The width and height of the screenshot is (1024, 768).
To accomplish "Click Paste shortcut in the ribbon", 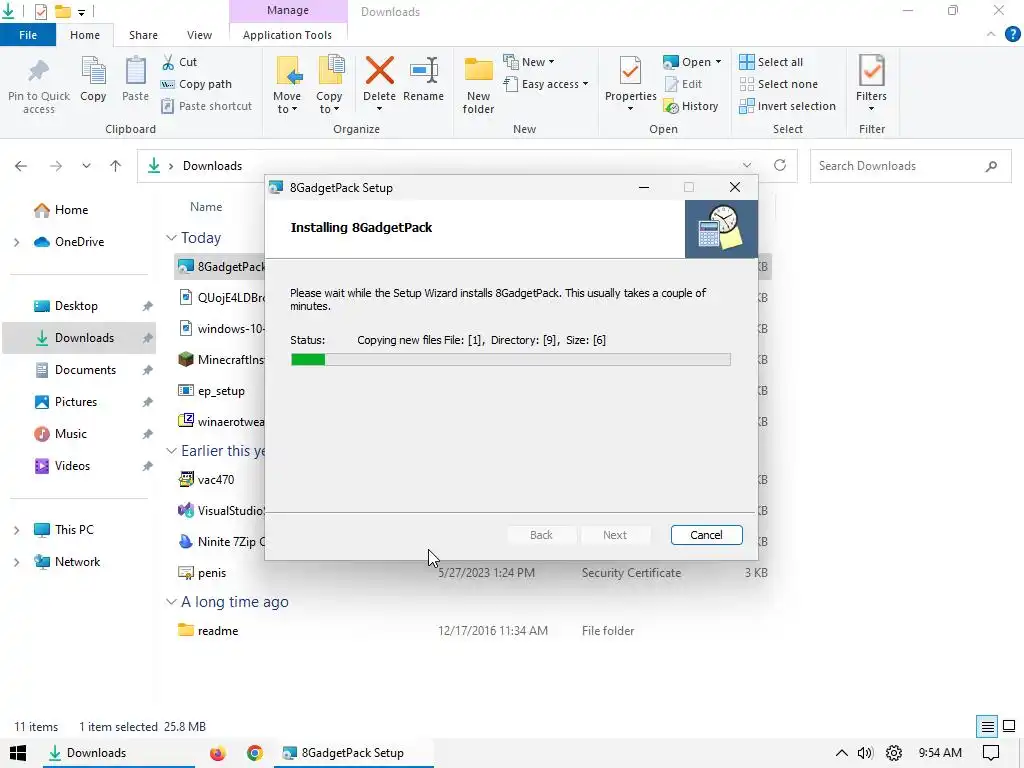I will tap(206, 106).
